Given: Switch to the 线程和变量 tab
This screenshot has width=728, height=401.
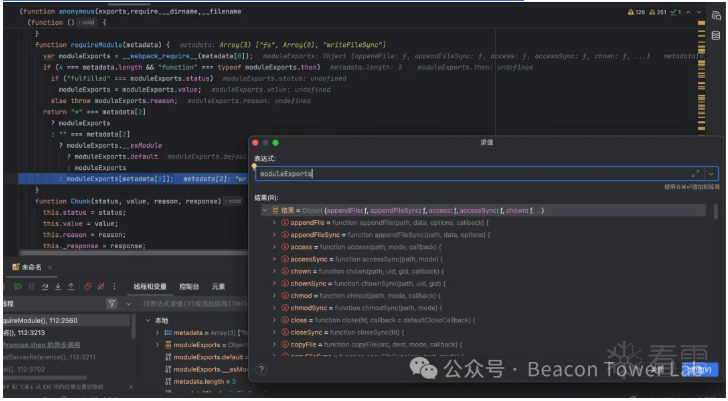Looking at the screenshot, I should click(x=150, y=287).
